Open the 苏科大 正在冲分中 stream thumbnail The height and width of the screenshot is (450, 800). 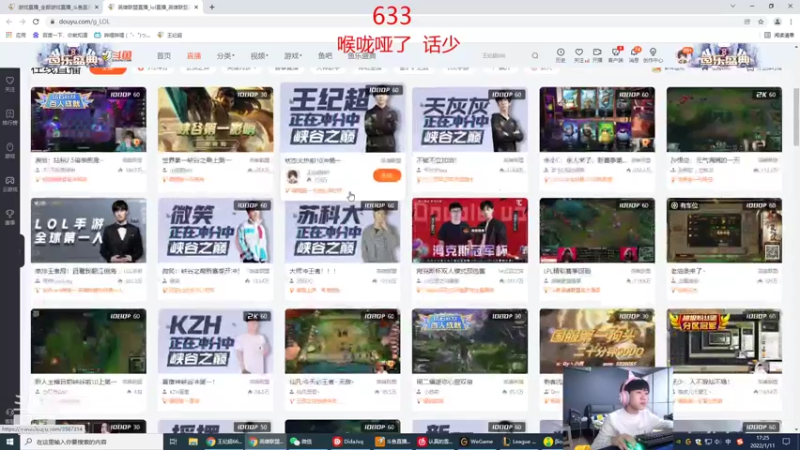(x=342, y=231)
